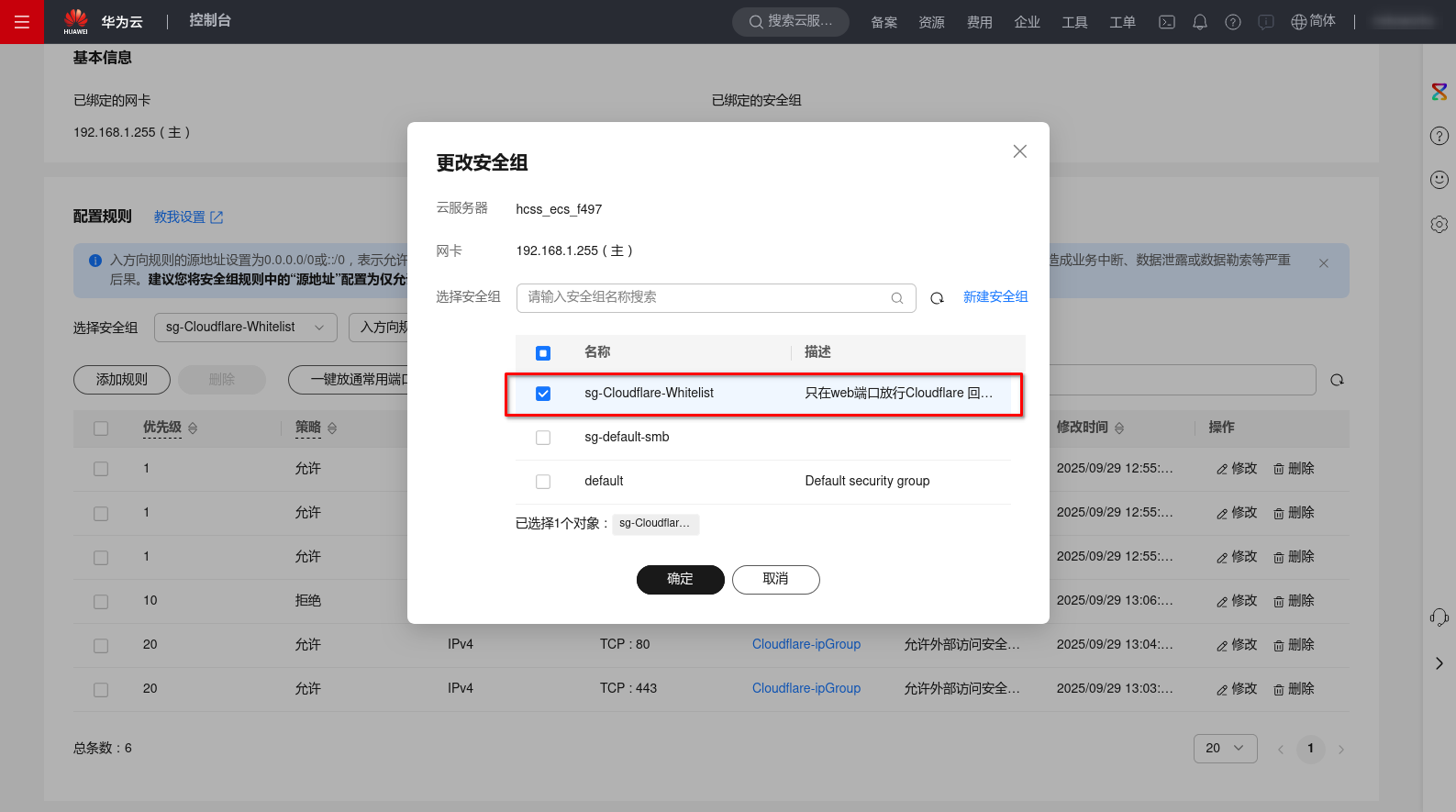1456x812 pixels.
Task: Open CloudShell terminal icon in header
Action: tap(1166, 22)
